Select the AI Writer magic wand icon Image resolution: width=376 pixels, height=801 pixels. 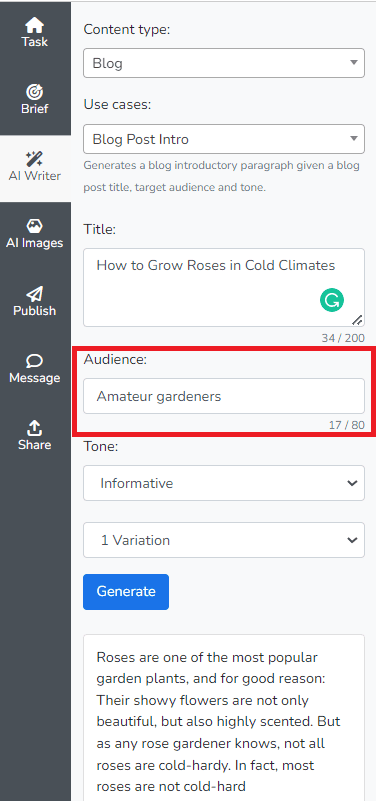[x=35, y=159]
